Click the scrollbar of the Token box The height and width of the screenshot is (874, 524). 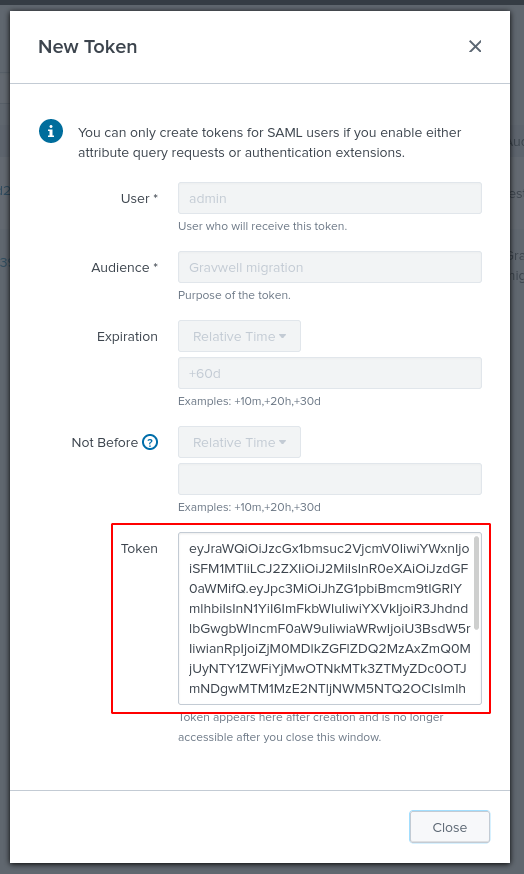coord(477,583)
